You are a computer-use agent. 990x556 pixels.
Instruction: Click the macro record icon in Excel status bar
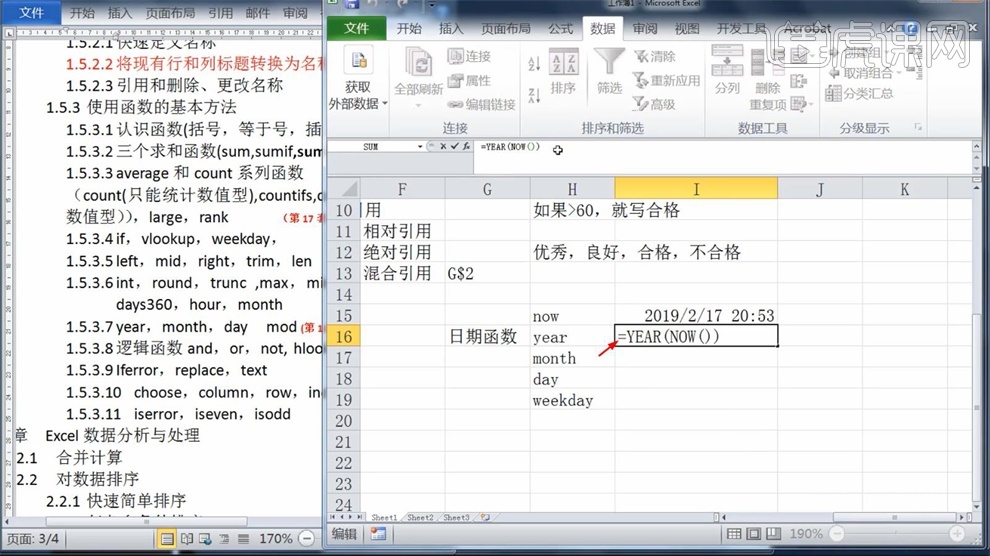378,534
